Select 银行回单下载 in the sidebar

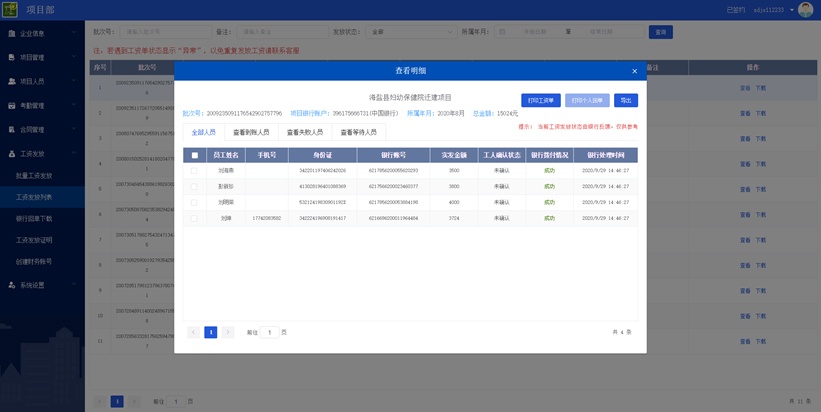pyautogui.click(x=35, y=218)
